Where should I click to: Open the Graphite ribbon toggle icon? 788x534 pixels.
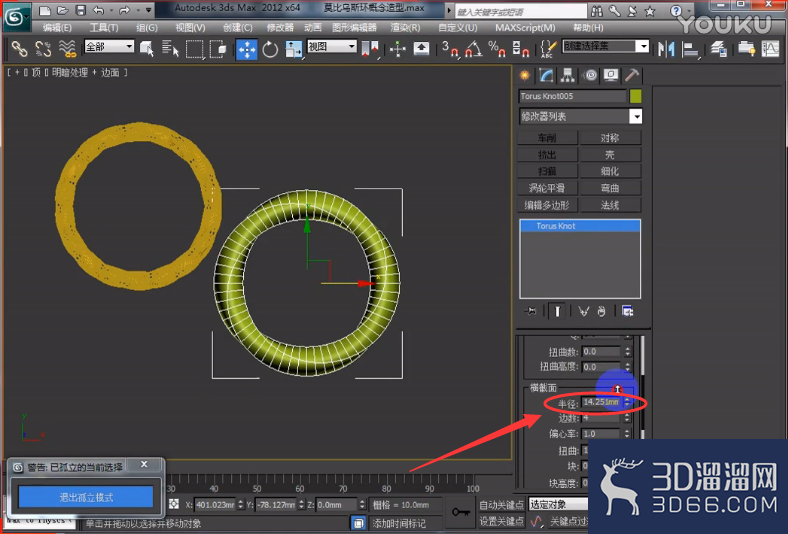click(746, 49)
